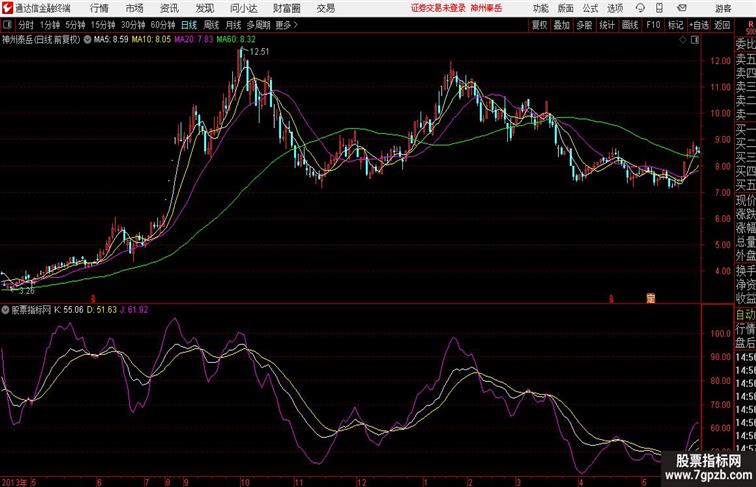The image size is (756, 487).
Task: Select the 周线 weekly period tab
Action: coord(211,25)
